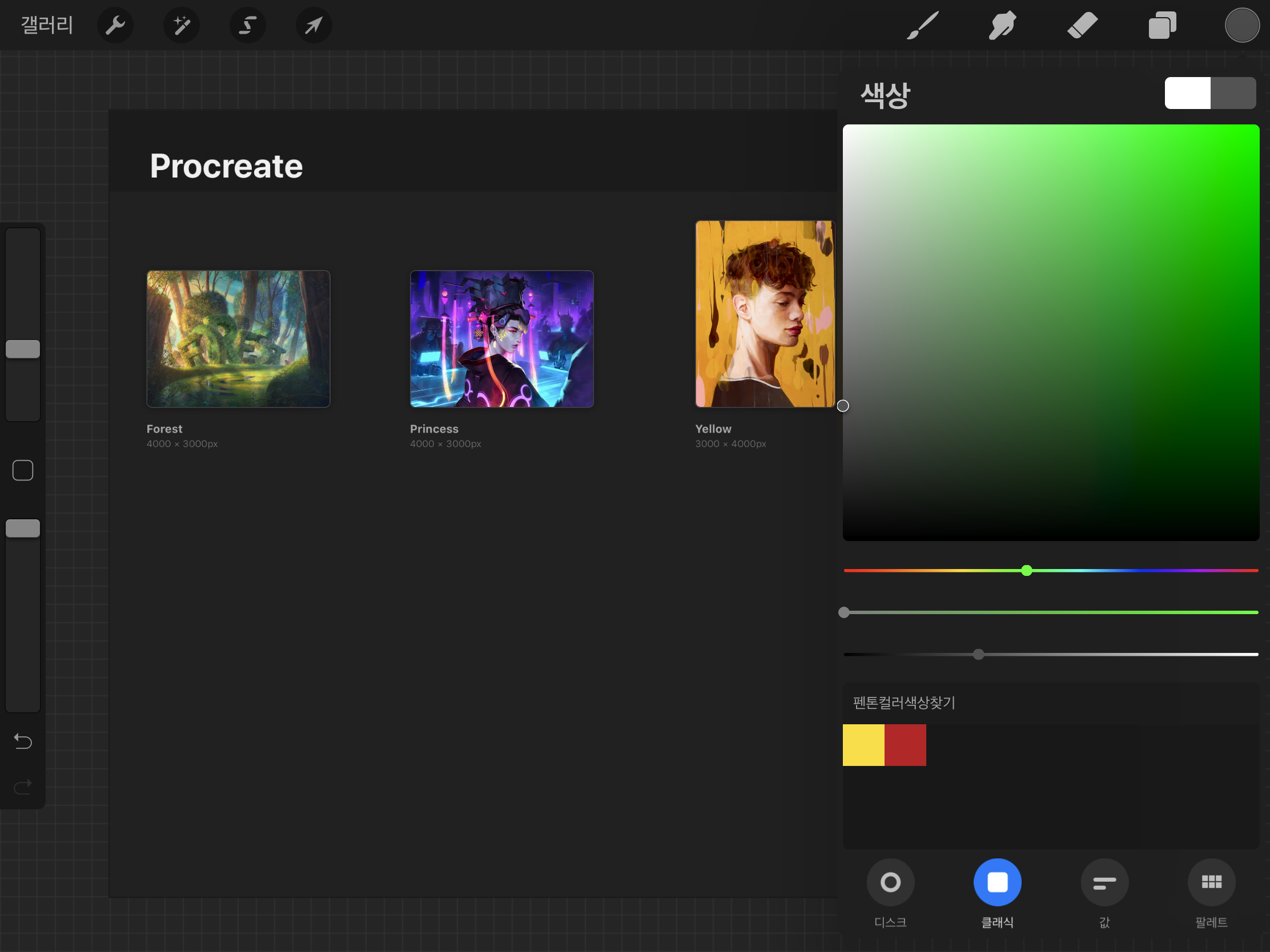1270x952 pixels.
Task: Click the hue slider green handle
Action: [1027, 570]
